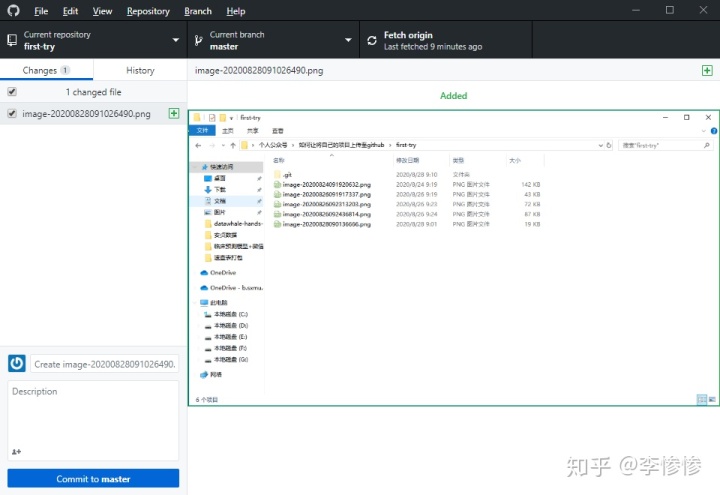Image resolution: width=720 pixels, height=495 pixels.
Task: Open the Help menu
Action: (236, 11)
